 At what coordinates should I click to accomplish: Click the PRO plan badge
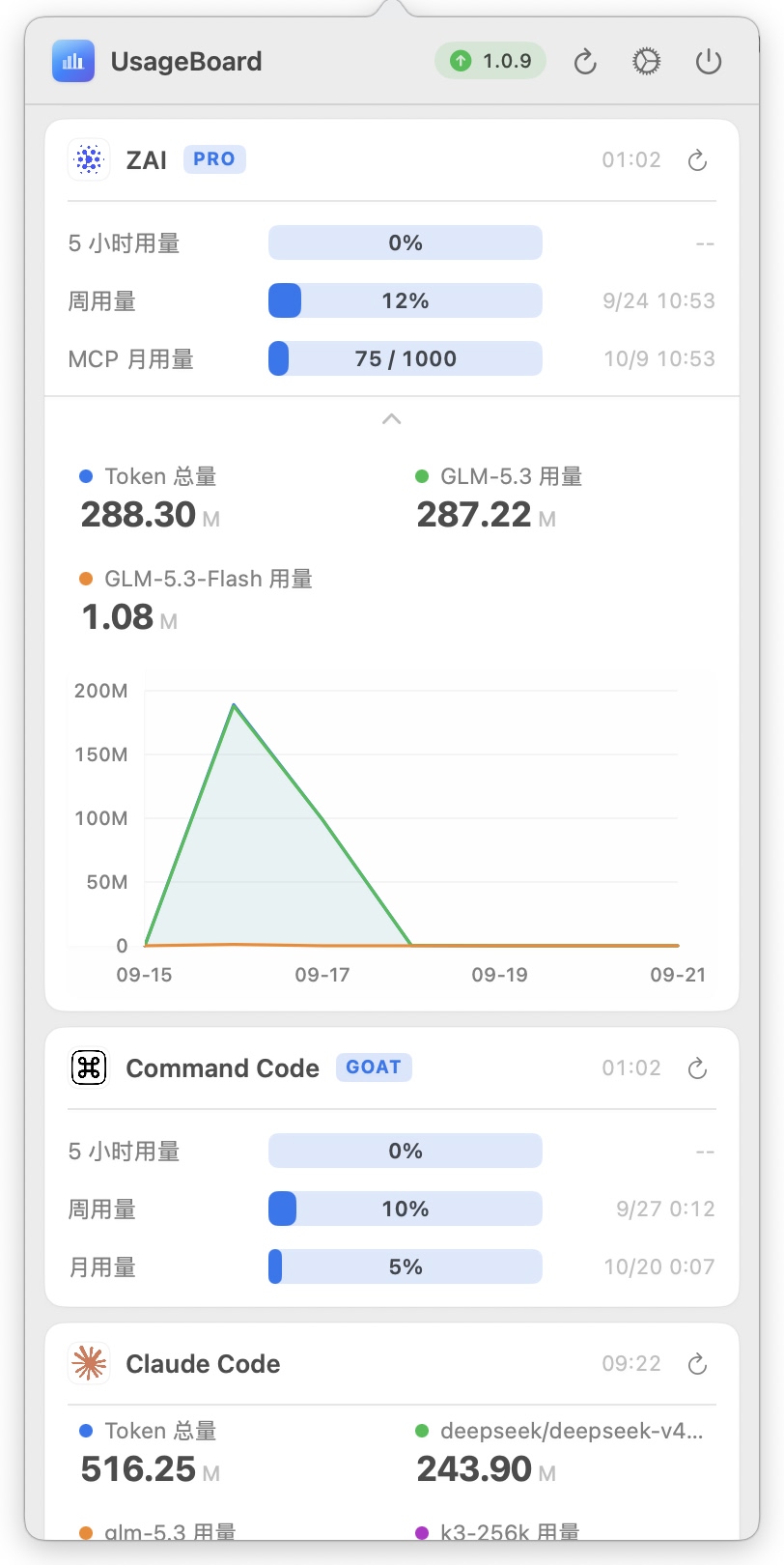click(x=214, y=158)
